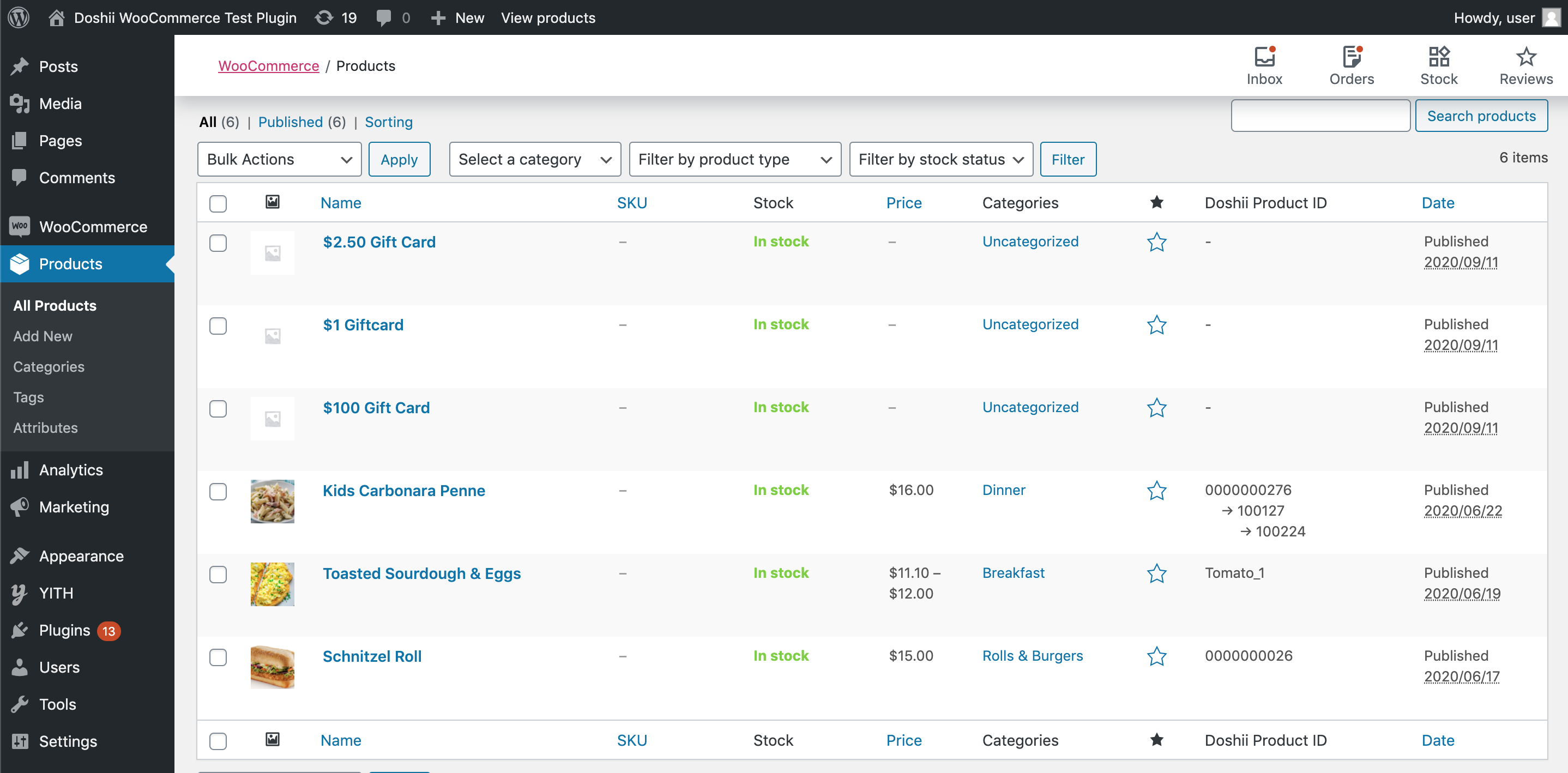1568x773 pixels.
Task: Open Appearance menu in the sidebar
Action: (88, 557)
